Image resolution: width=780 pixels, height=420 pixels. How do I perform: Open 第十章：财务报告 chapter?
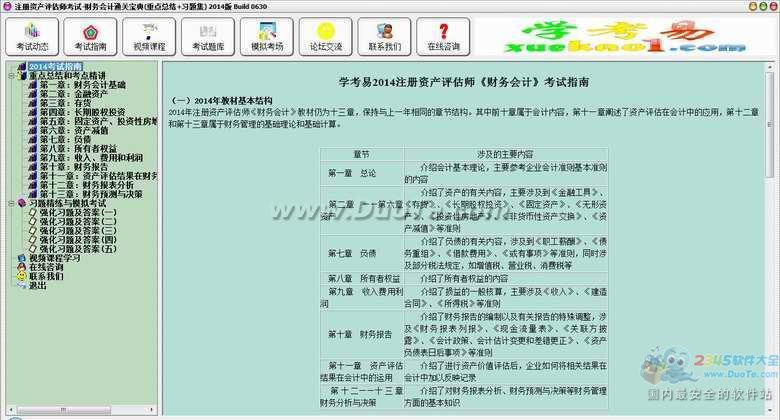75,166
